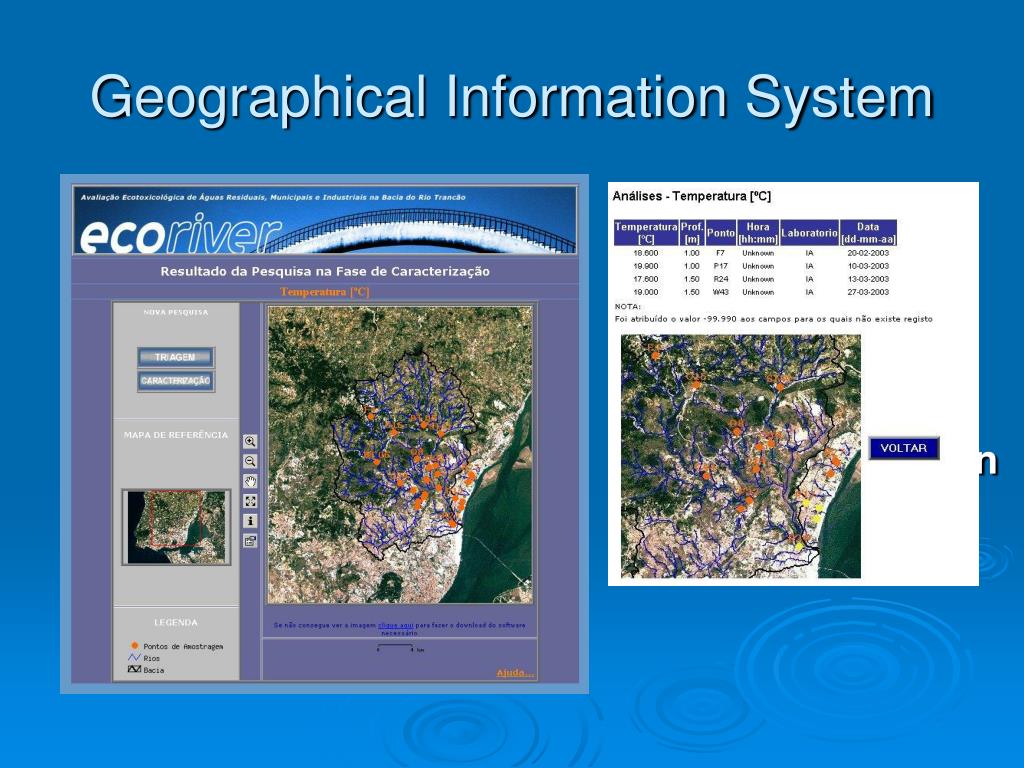Click the 'Data [dd-mm-aa]' column header
1024x768 pixels.
click(x=868, y=232)
